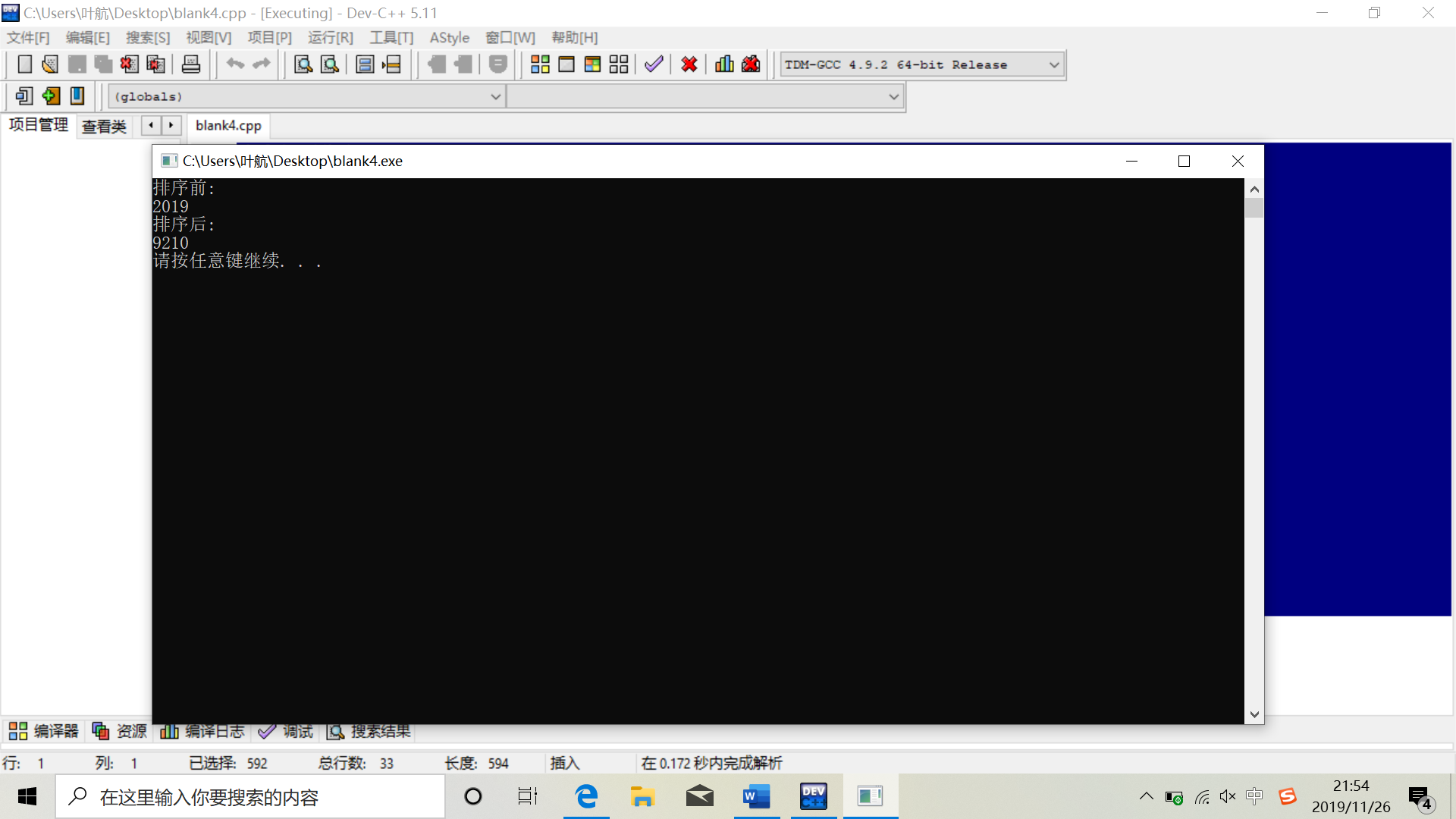1456x819 pixels.
Task: Expand the empty members dropdown
Action: (893, 97)
